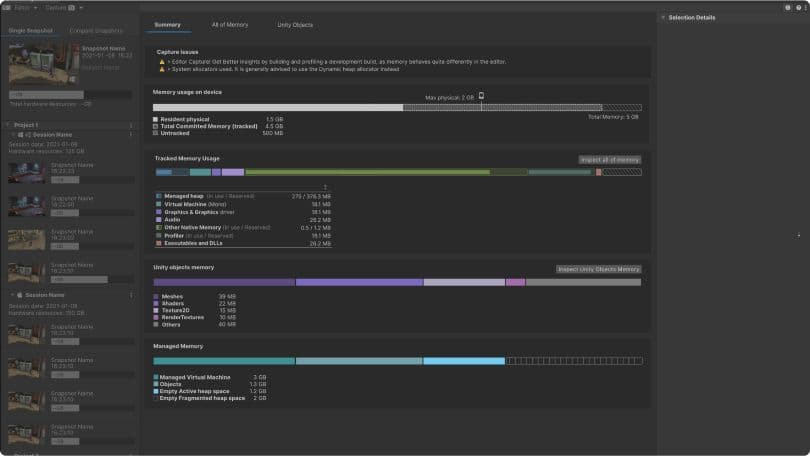Switch to the Unity Objects tab
This screenshot has width=810, height=456.
[x=295, y=24]
